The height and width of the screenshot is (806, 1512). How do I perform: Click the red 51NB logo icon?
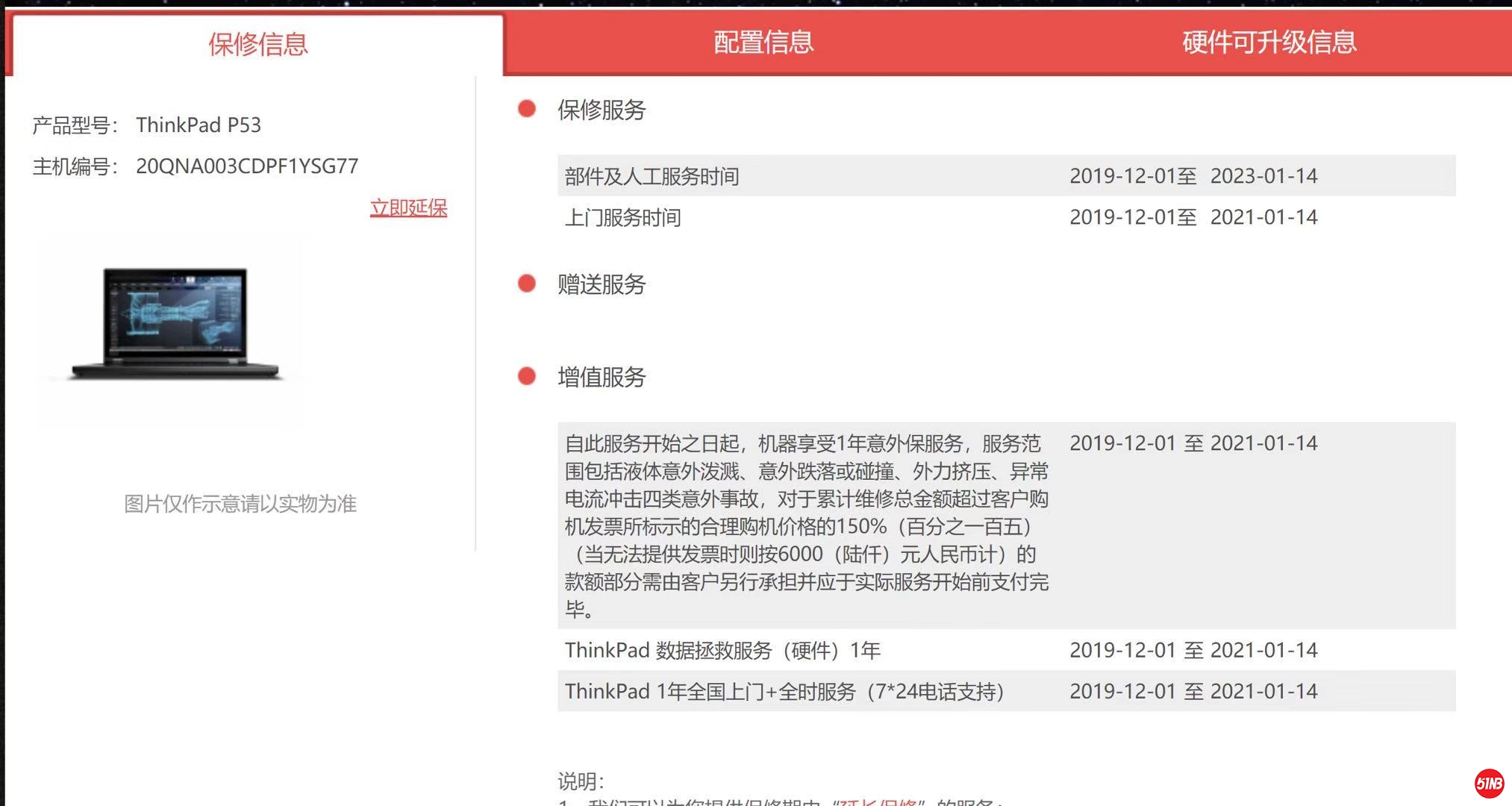(1488, 783)
